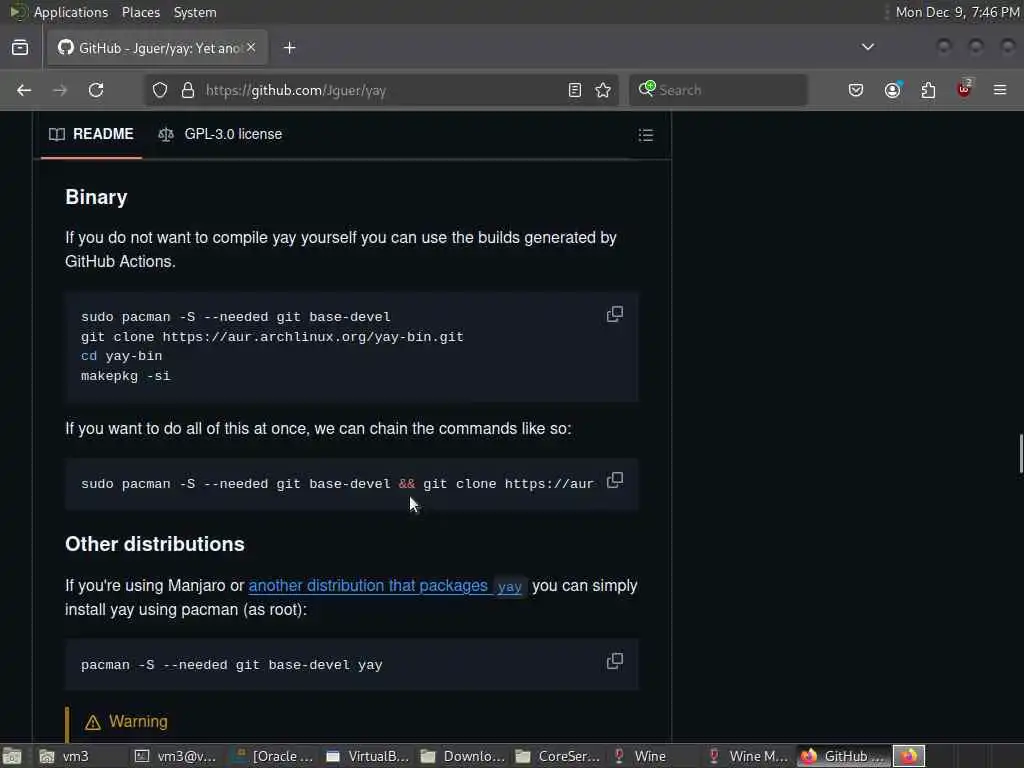
Task: Click the page vertical scrollbar thumb
Action: click(1020, 453)
